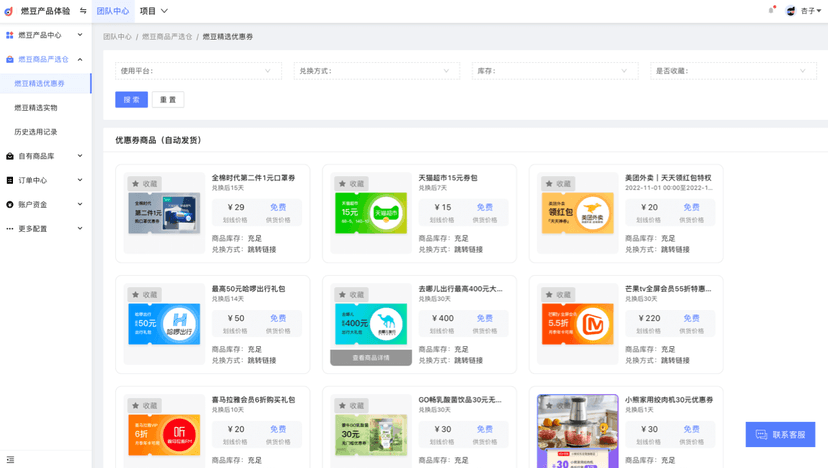The width and height of the screenshot is (828, 468).
Task: Open the notification bell icon
Action: [x=771, y=10]
